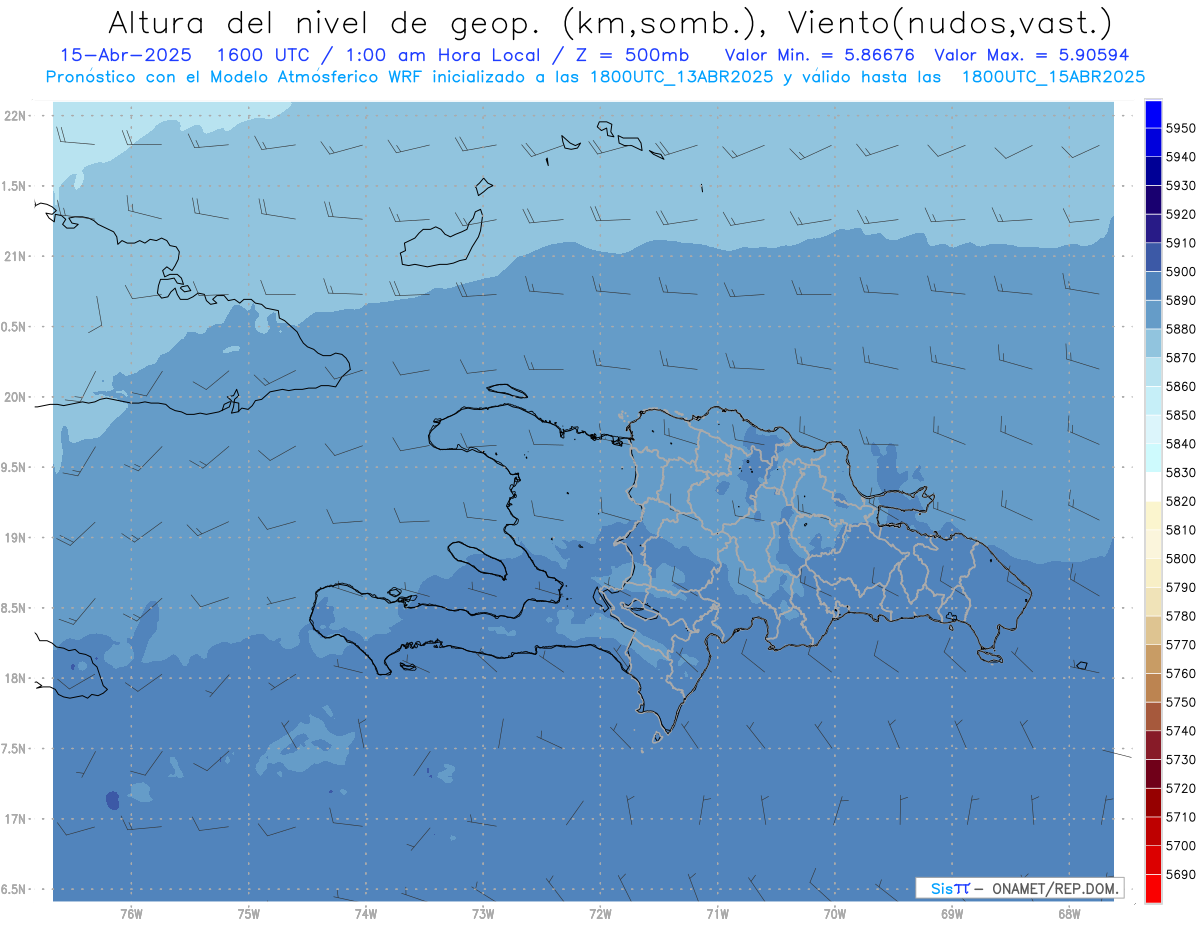Click the legend value '5830'
The height and width of the screenshot is (927, 1200).
[1181, 473]
